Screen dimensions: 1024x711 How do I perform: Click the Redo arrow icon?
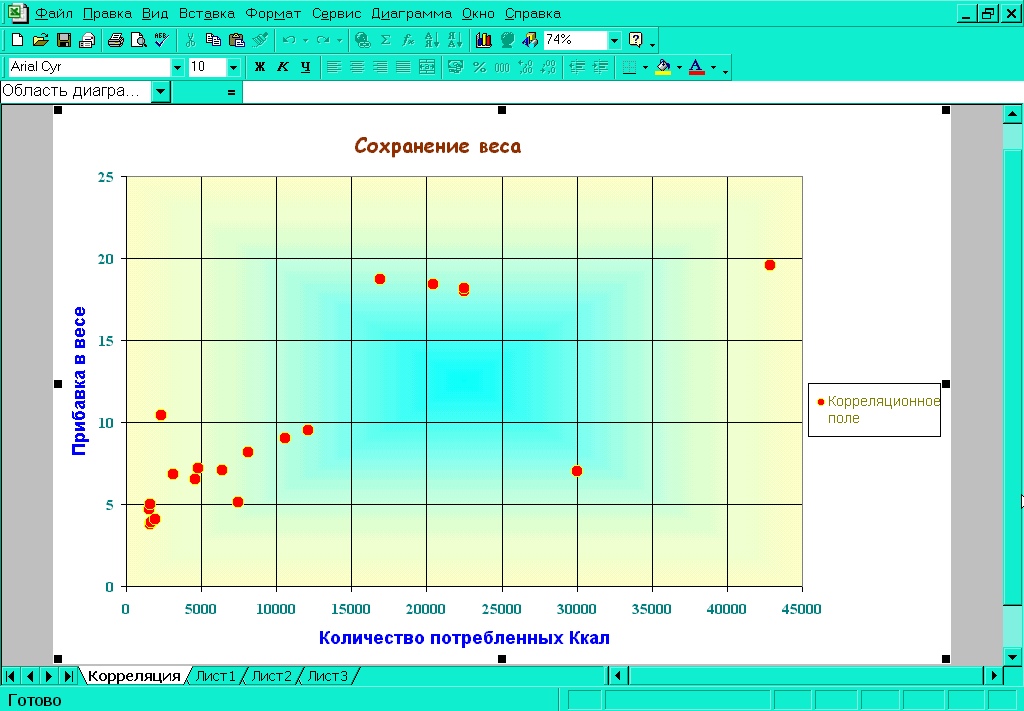tap(323, 40)
